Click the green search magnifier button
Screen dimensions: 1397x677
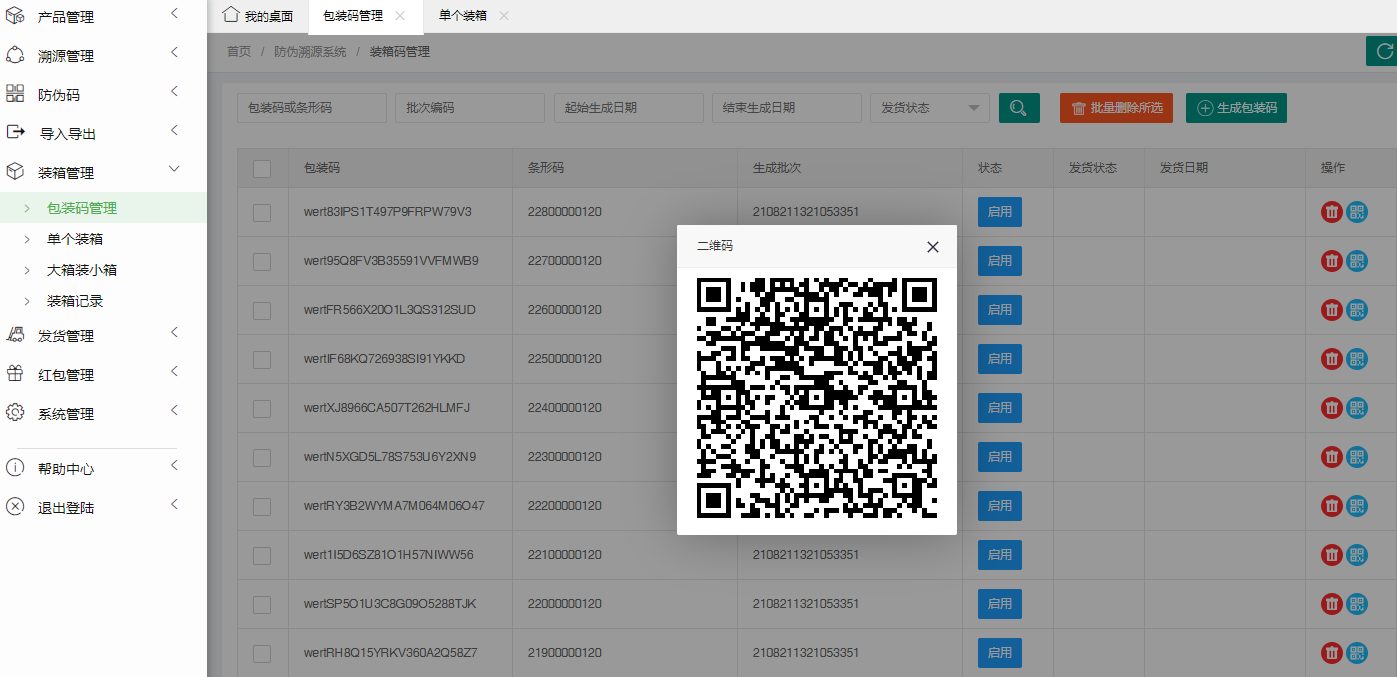(1019, 108)
